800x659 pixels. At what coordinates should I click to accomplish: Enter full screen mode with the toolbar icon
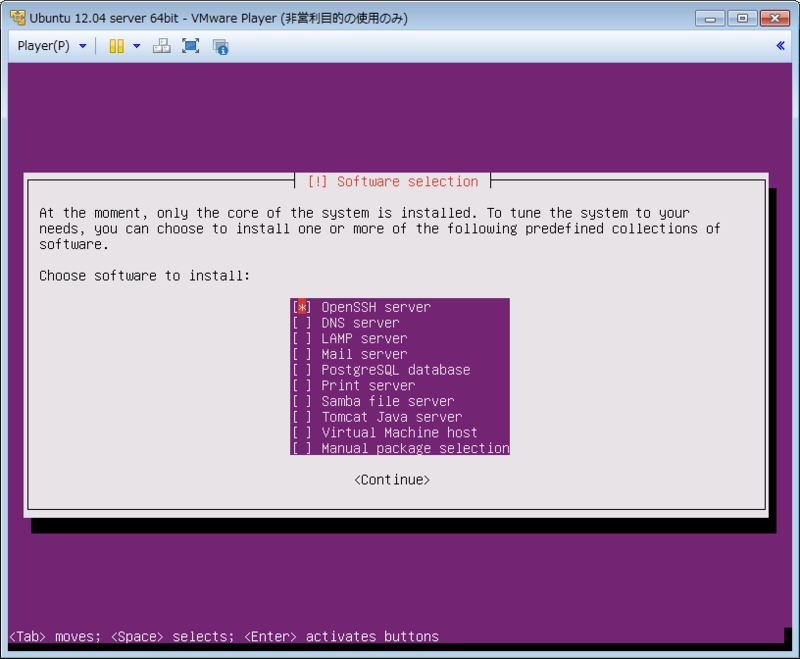tap(191, 46)
